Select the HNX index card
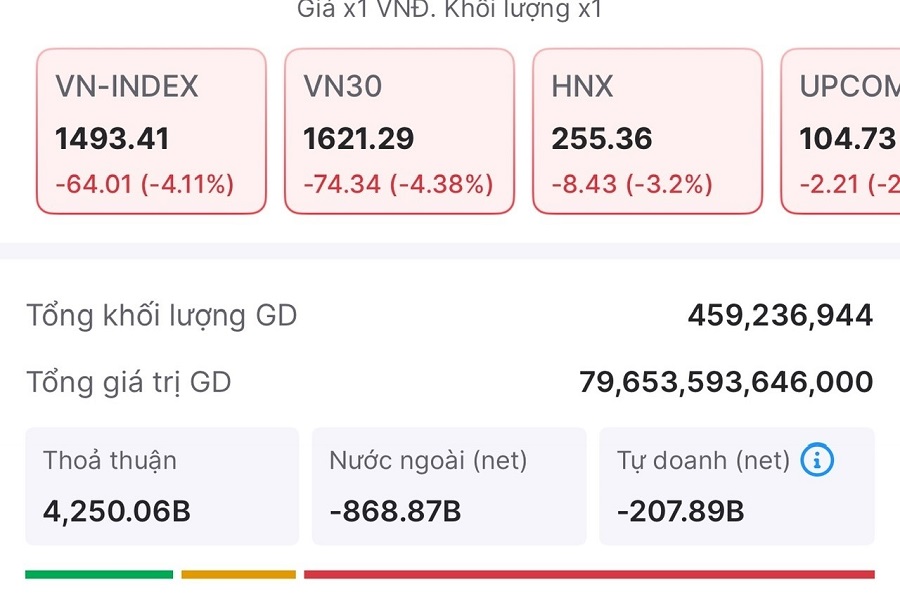900x603 pixels. pyautogui.click(x=647, y=130)
